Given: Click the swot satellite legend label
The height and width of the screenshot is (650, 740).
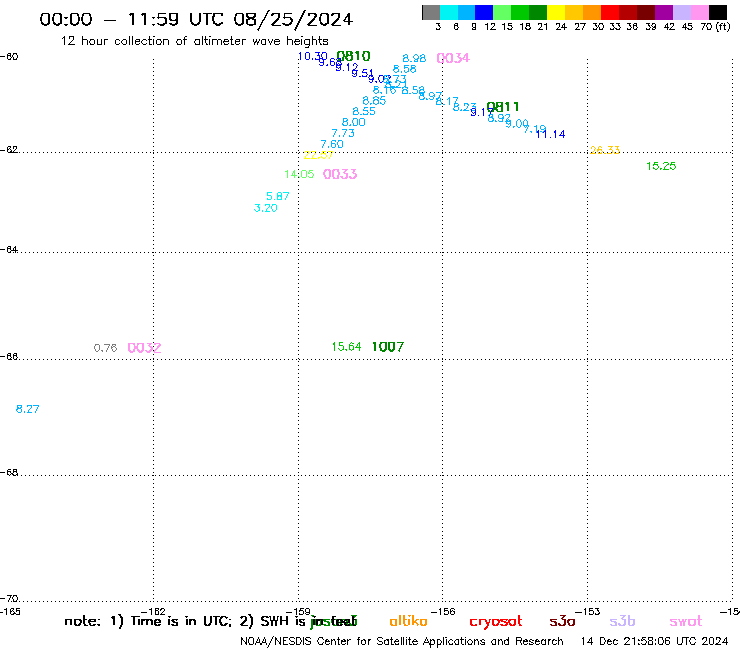Looking at the screenshot, I should (686, 622).
